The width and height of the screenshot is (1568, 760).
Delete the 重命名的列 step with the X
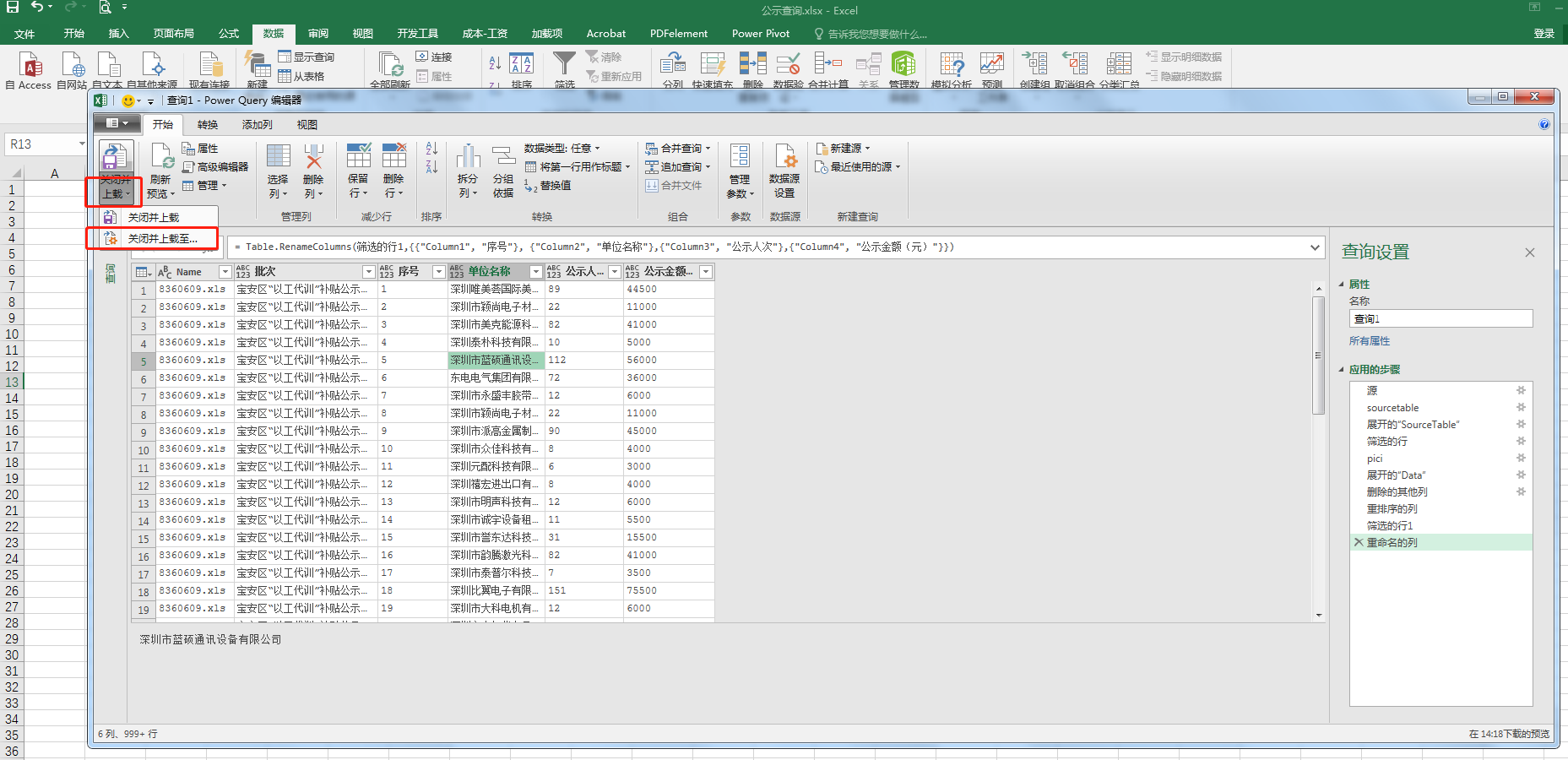point(1359,542)
